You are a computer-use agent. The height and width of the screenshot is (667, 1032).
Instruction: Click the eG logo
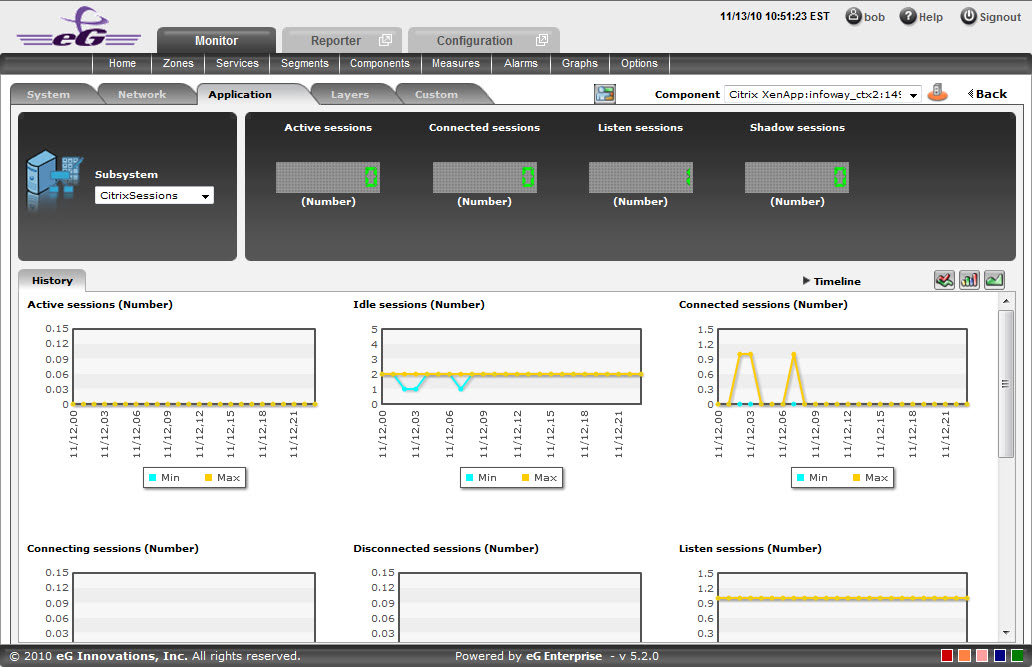79,27
